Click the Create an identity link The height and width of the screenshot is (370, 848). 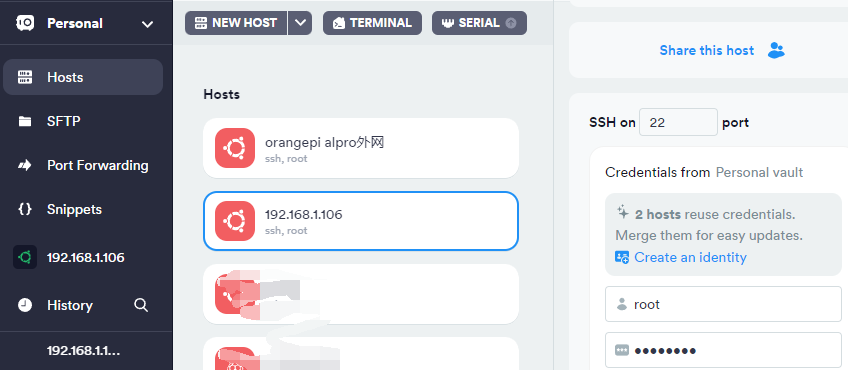tap(690, 257)
